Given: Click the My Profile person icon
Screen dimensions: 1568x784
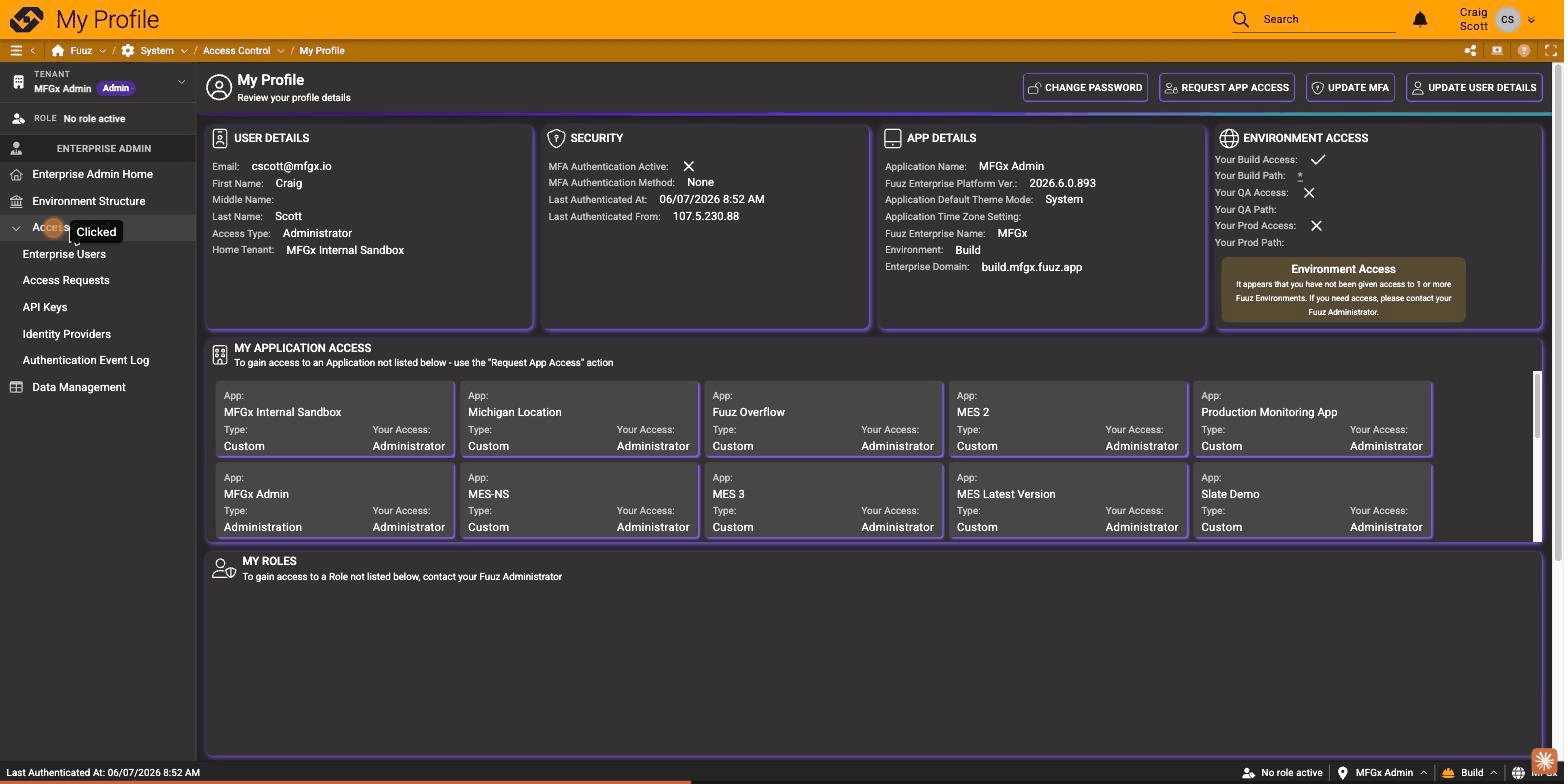Looking at the screenshot, I should (219, 87).
